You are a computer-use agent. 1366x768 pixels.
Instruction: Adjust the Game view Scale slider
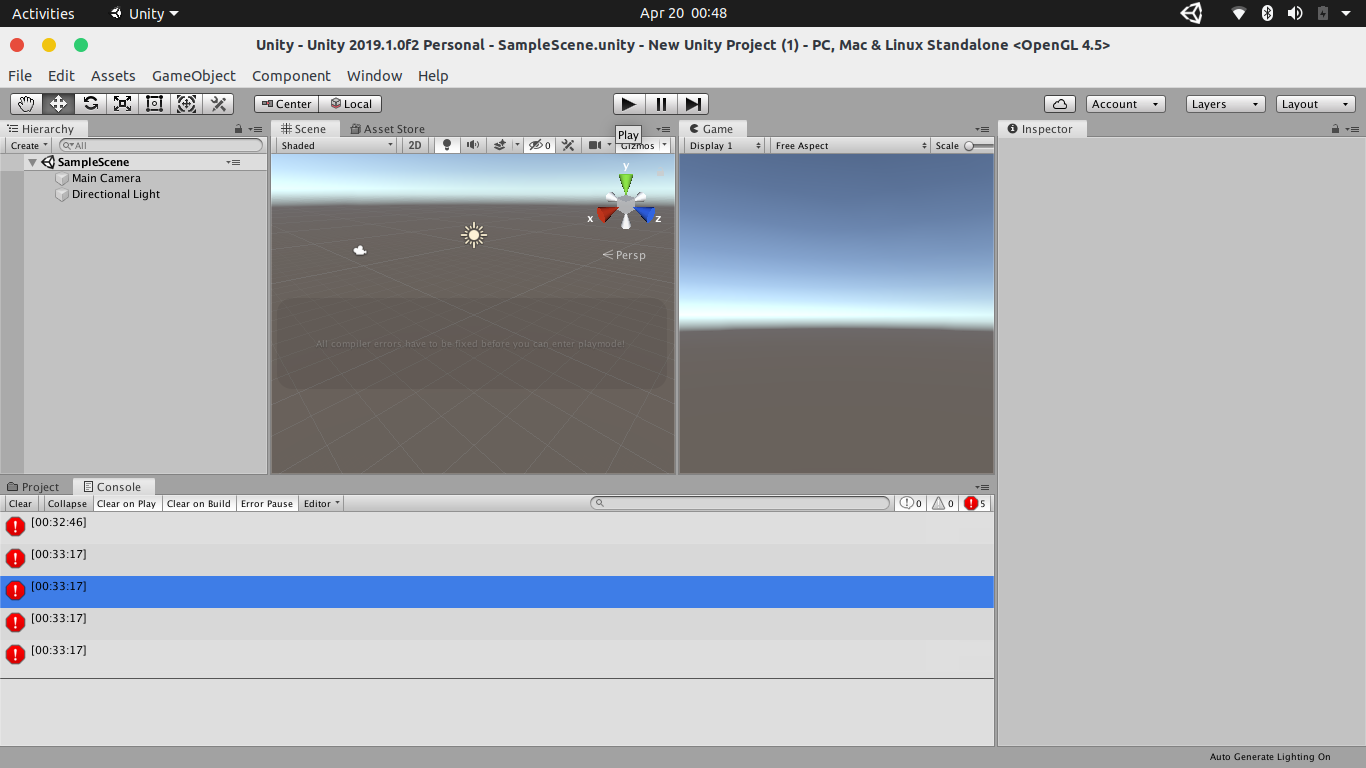pyautogui.click(x=978, y=146)
